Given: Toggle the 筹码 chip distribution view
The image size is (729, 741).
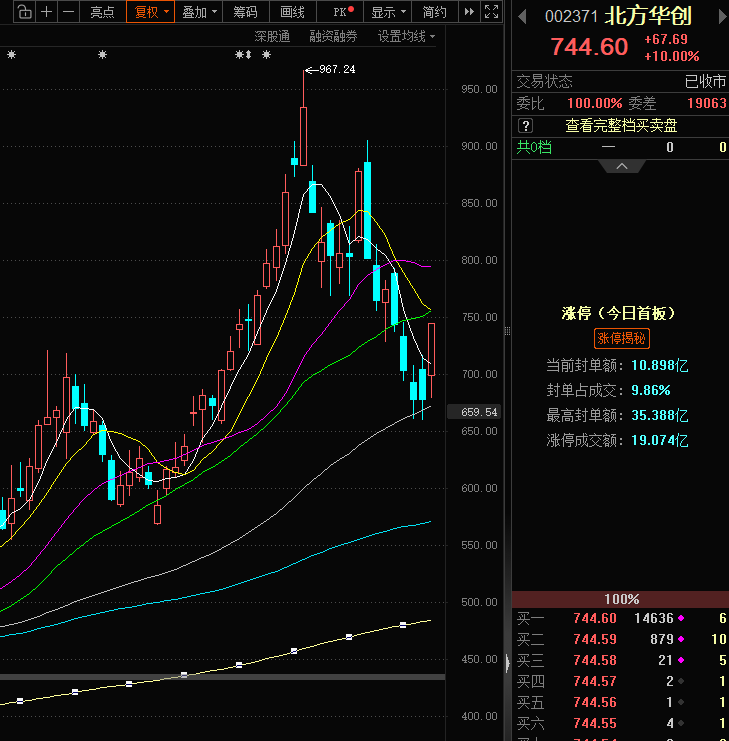Looking at the screenshot, I should click(x=245, y=12).
